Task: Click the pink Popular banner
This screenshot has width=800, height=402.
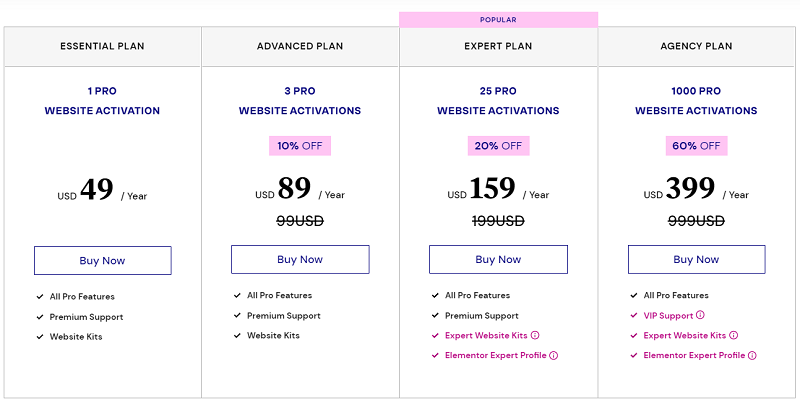Action: point(498,20)
